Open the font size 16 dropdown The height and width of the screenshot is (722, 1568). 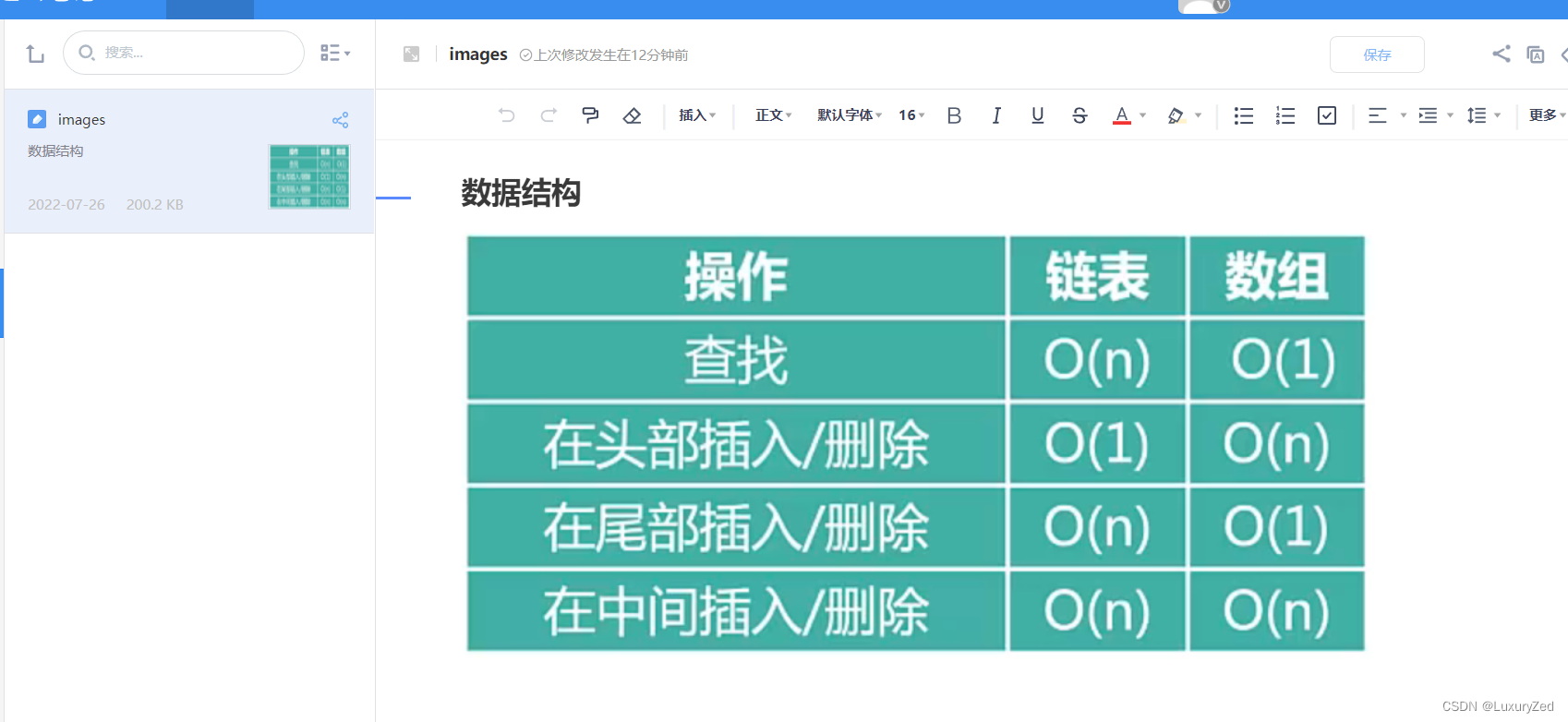click(x=911, y=115)
